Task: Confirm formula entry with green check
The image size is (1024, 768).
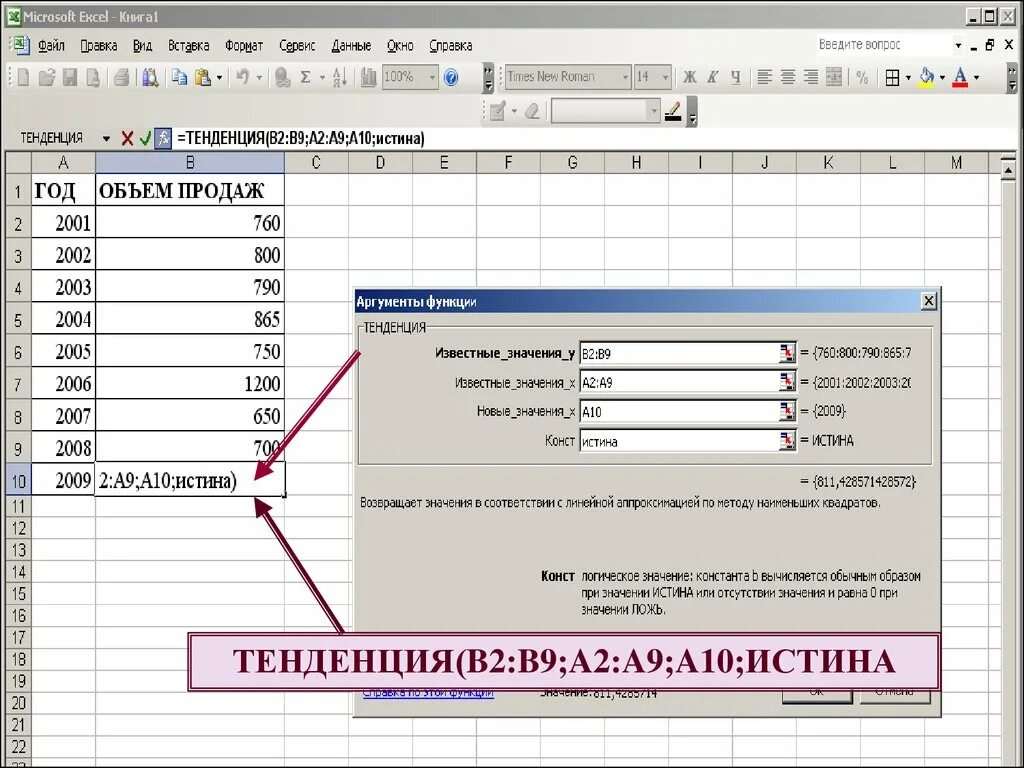Action: pos(145,138)
